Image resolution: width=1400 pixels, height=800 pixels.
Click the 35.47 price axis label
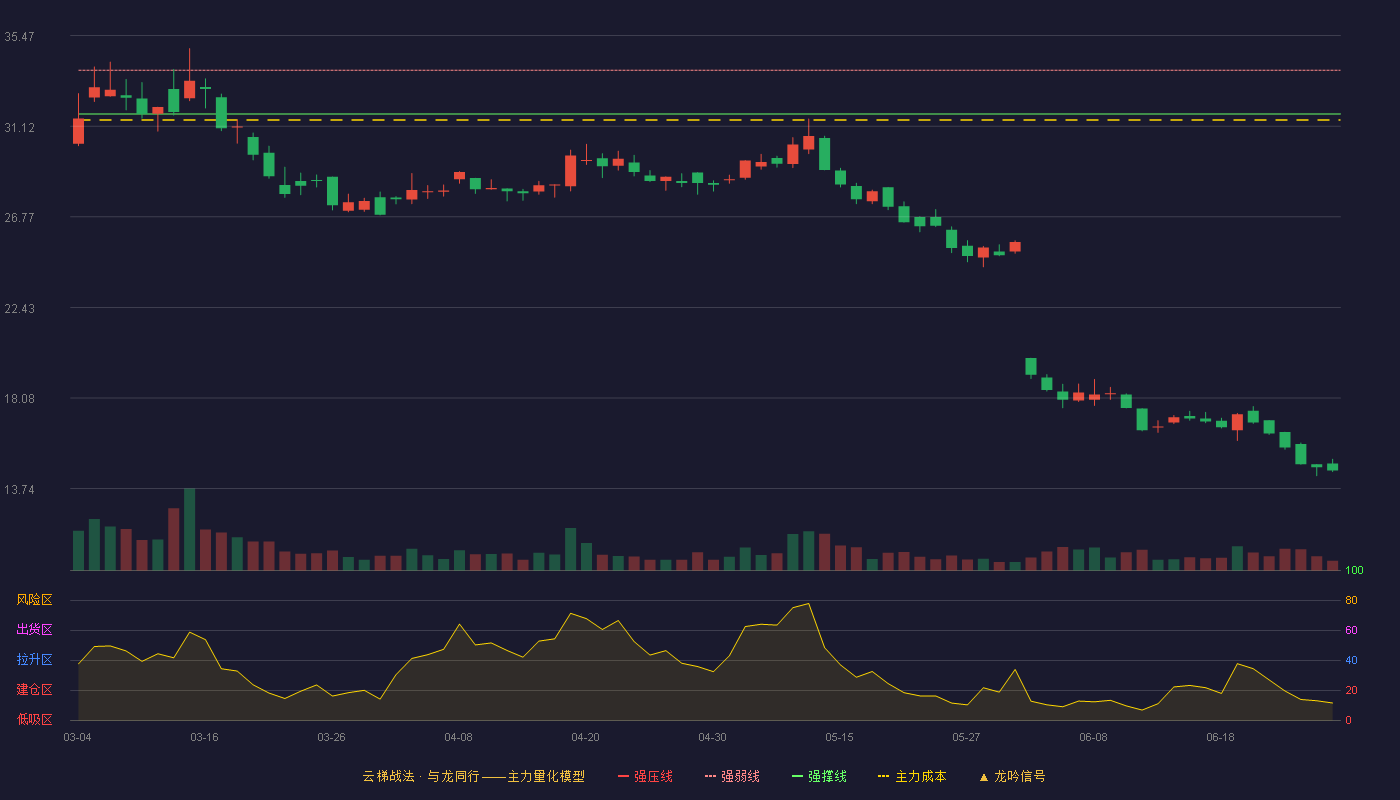[x=19, y=36]
